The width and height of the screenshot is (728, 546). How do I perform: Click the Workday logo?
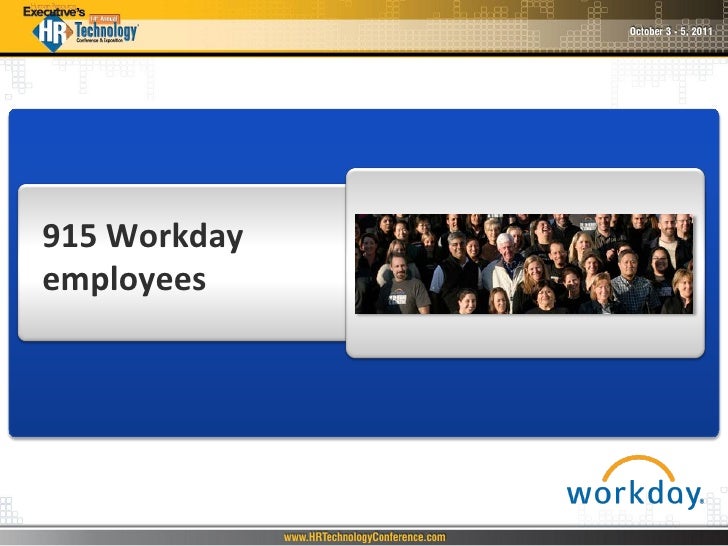click(635, 483)
